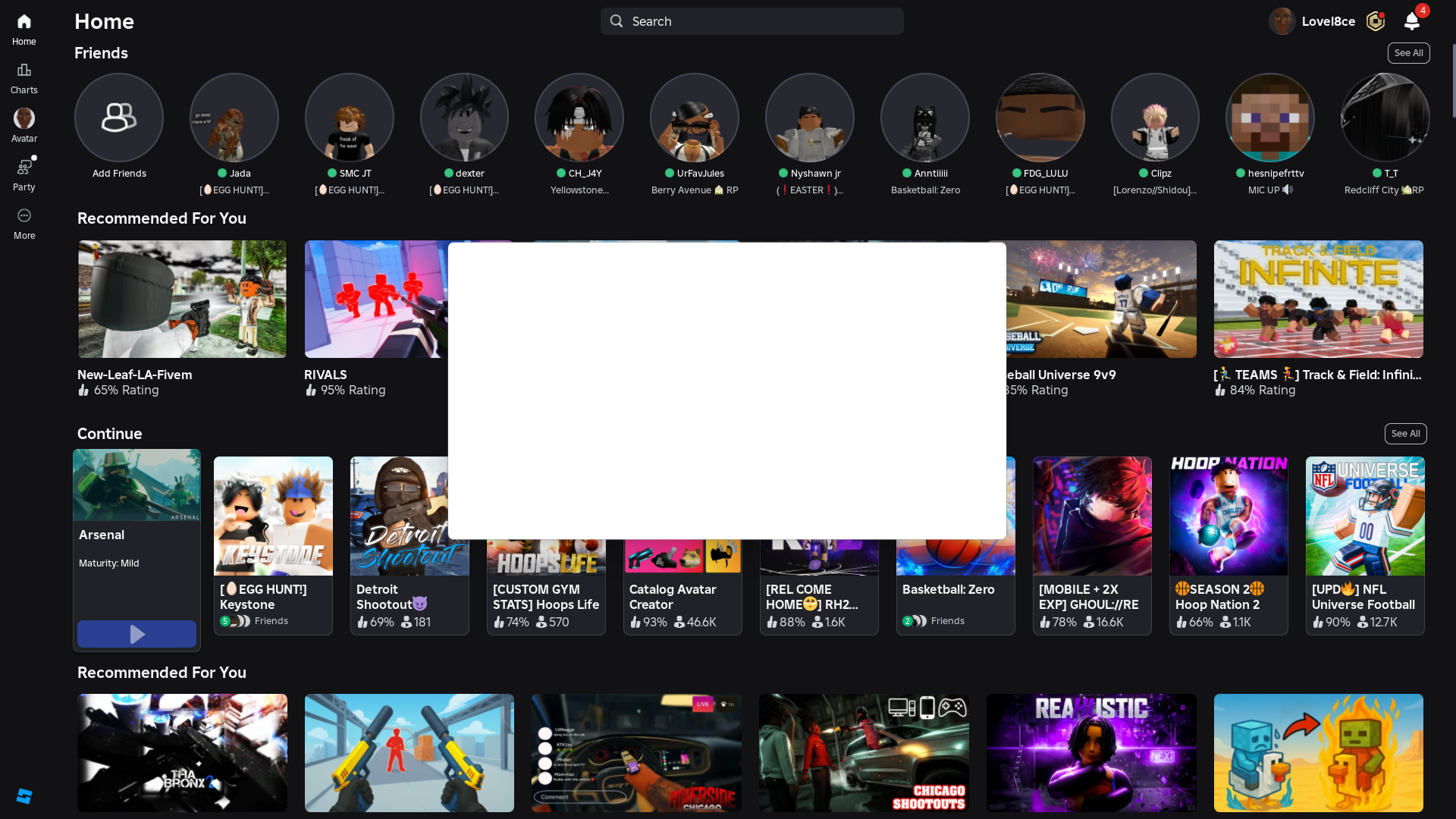Open the RIVALS game thumbnail
1456x819 pixels.
pos(375,299)
